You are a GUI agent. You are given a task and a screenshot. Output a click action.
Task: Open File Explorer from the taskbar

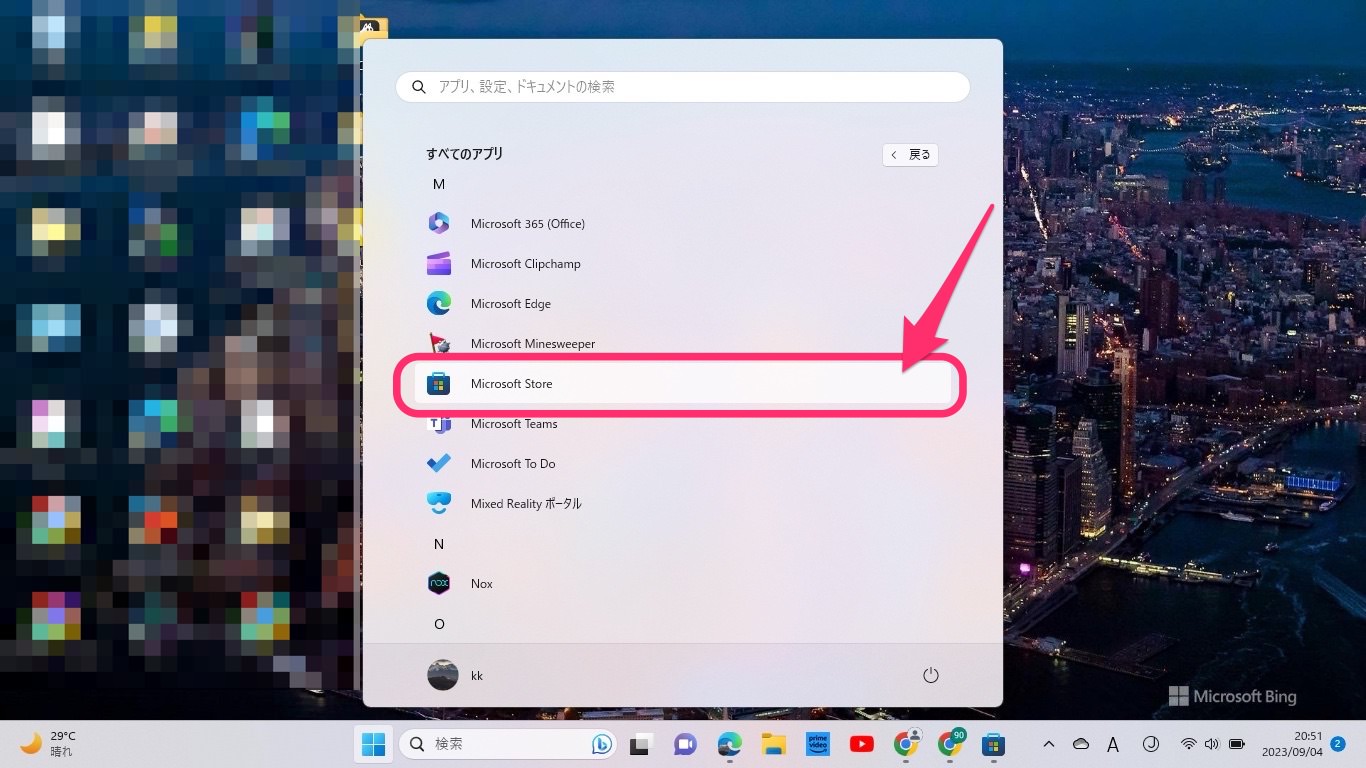click(773, 744)
